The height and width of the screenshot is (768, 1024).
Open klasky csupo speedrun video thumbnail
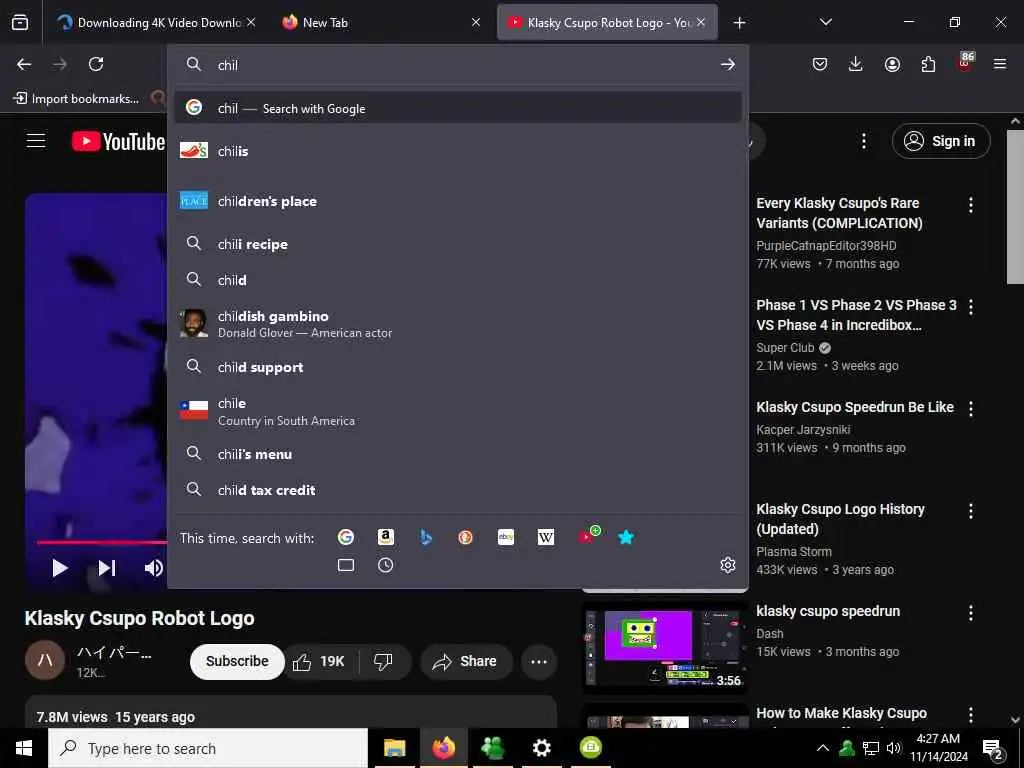tap(665, 648)
